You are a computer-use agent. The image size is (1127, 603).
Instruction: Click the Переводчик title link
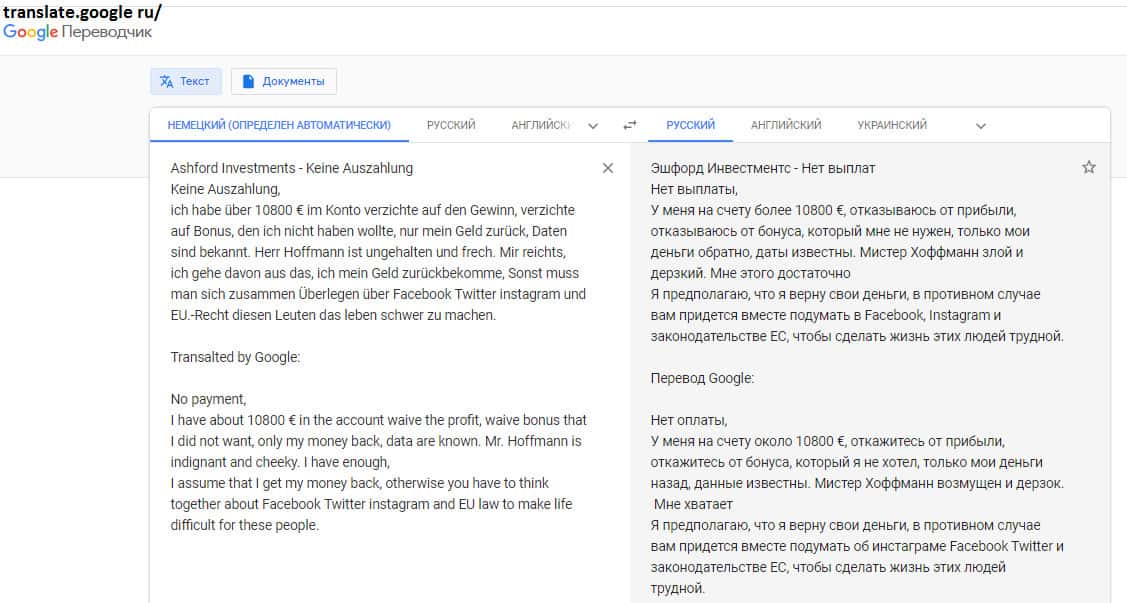point(107,32)
